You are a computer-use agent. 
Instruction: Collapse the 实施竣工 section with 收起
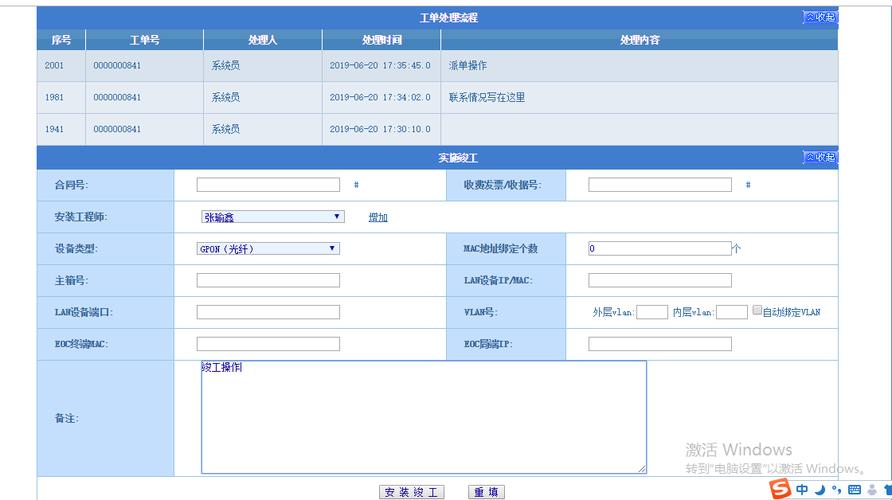[820, 157]
